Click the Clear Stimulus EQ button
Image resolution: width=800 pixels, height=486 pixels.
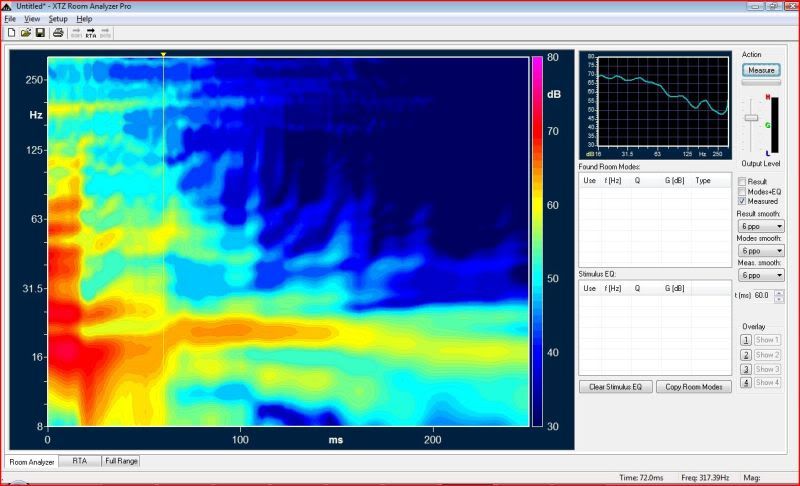615,387
